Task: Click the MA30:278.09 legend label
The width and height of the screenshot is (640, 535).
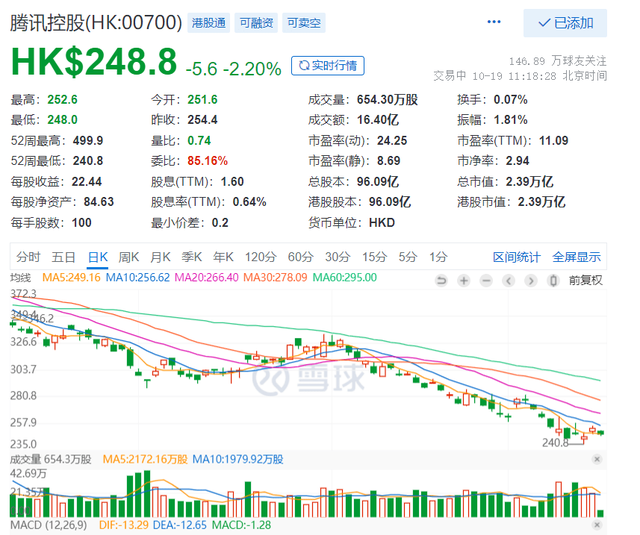Action: click(275, 278)
